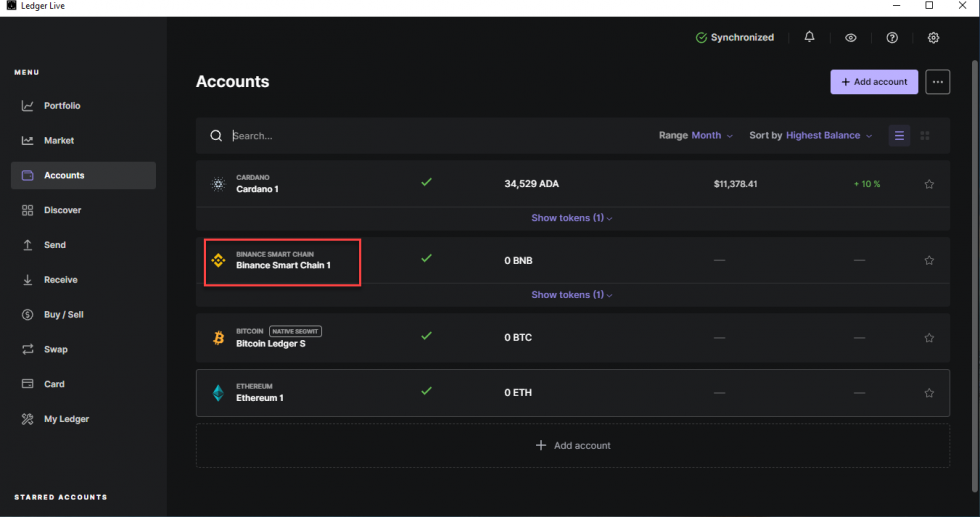Click the Cardano coin icon
Viewport: 980px width, 517px height.
tap(218, 184)
